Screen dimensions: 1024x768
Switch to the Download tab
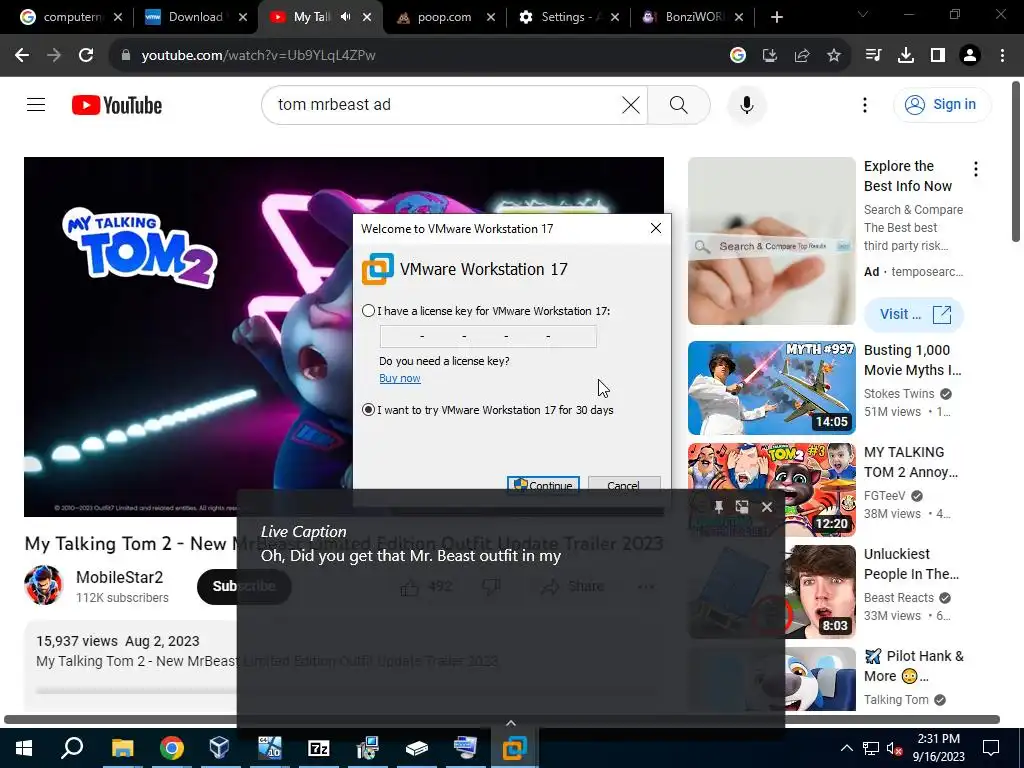pos(196,17)
